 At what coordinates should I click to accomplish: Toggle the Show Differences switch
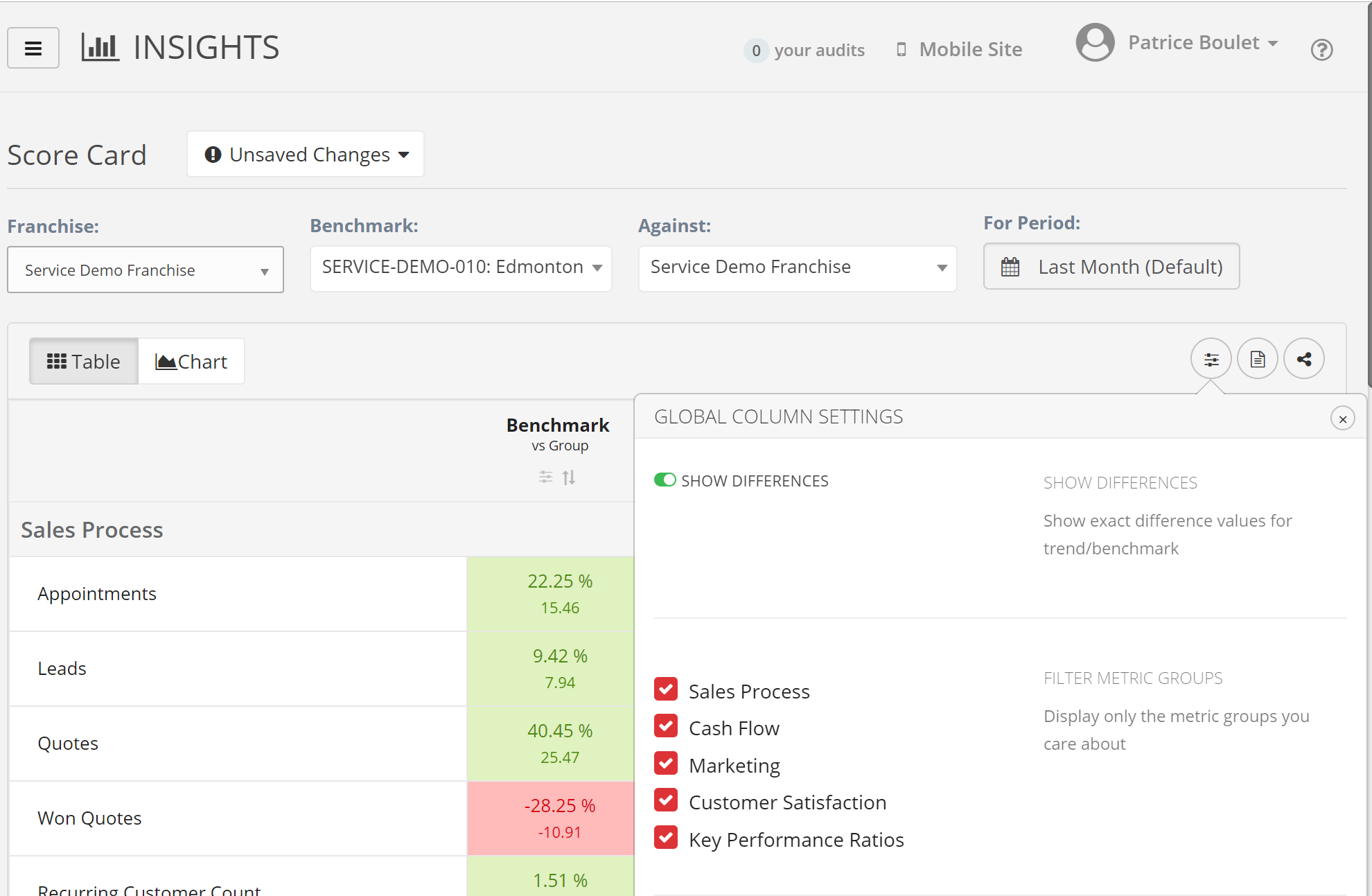click(665, 480)
